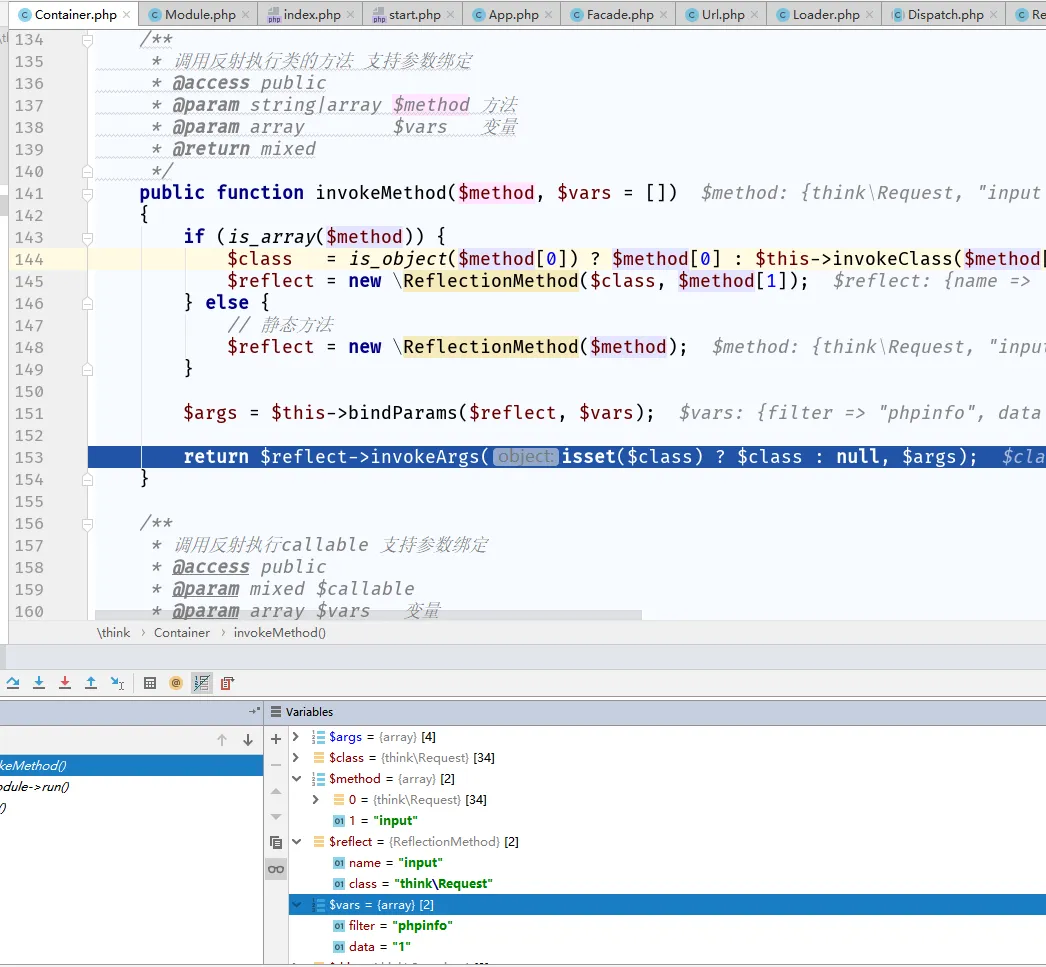Toggle the @ debugger option in toolbar
The height and width of the screenshot is (967, 1046).
tap(176, 683)
